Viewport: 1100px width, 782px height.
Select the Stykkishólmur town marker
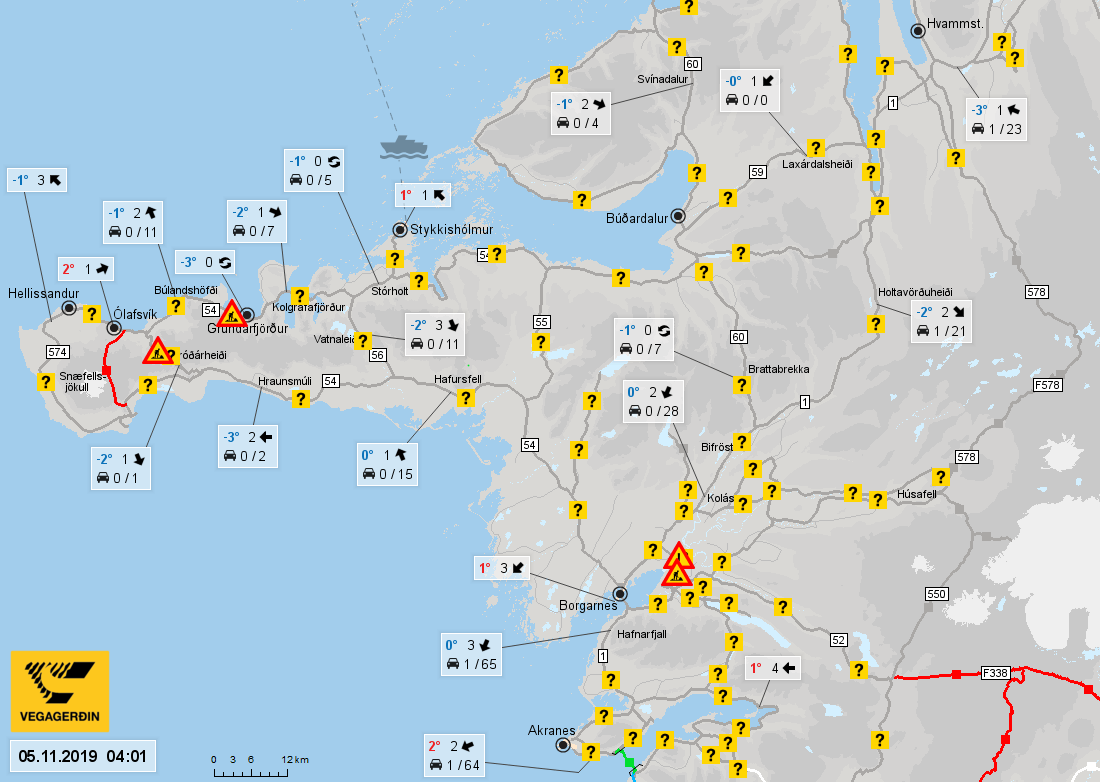tap(400, 229)
